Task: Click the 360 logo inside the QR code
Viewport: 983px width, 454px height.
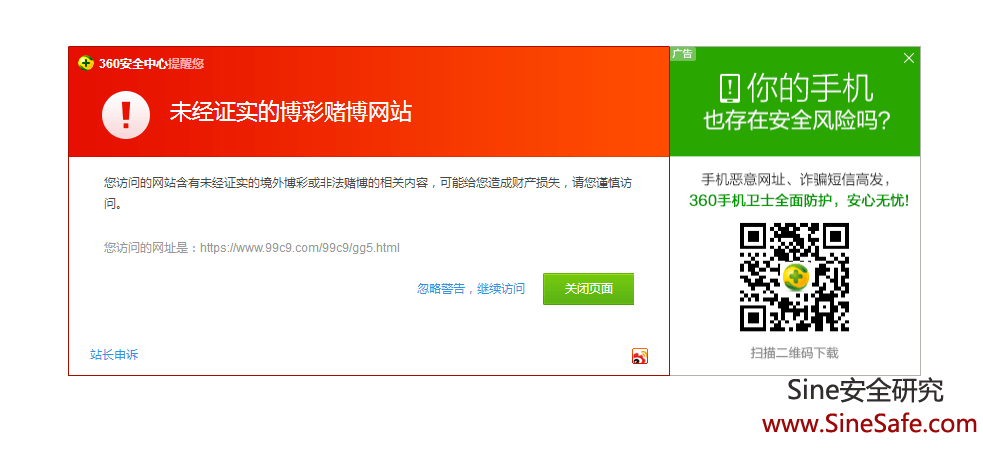Action: pyautogui.click(x=795, y=277)
